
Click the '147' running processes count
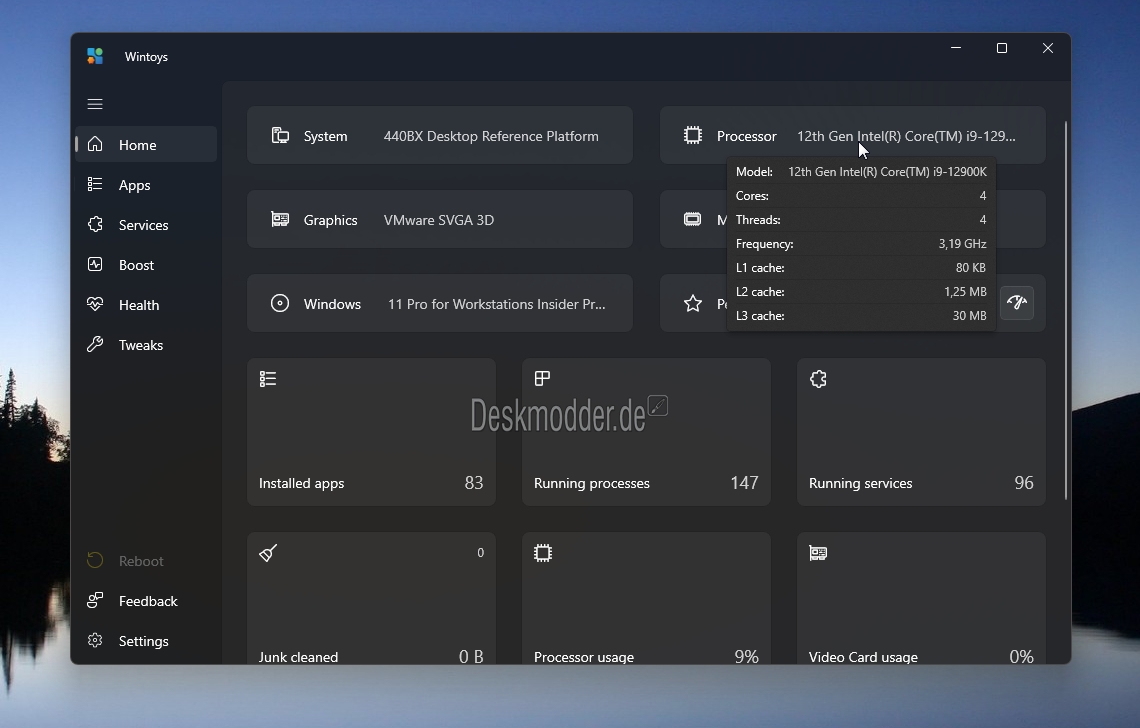tap(744, 483)
